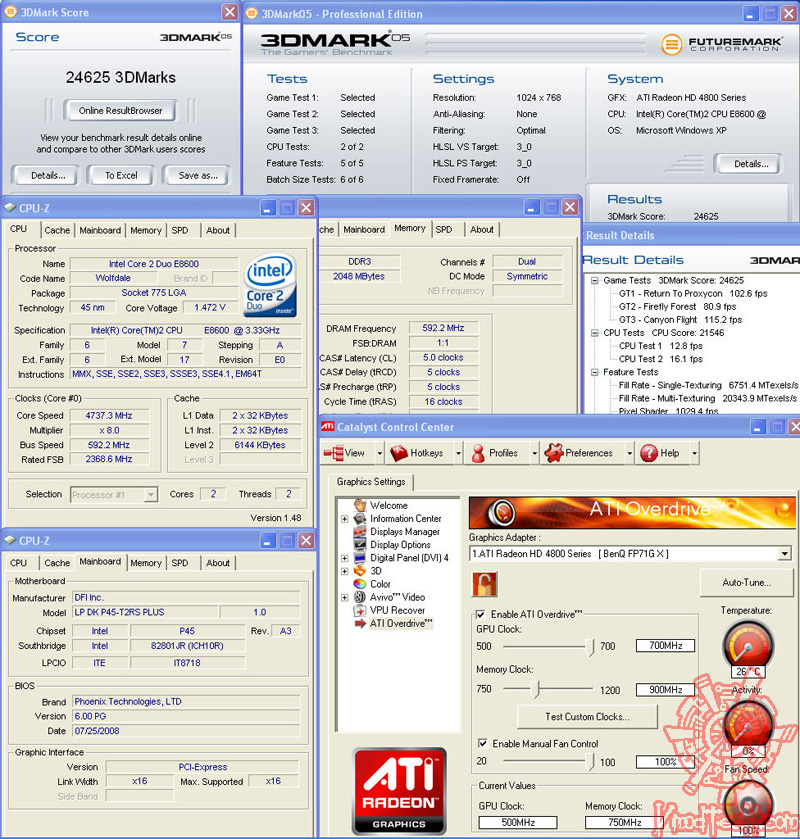
Task: Click the Intel Core 2 Duo logo in CPU-Z
Action: [270, 285]
